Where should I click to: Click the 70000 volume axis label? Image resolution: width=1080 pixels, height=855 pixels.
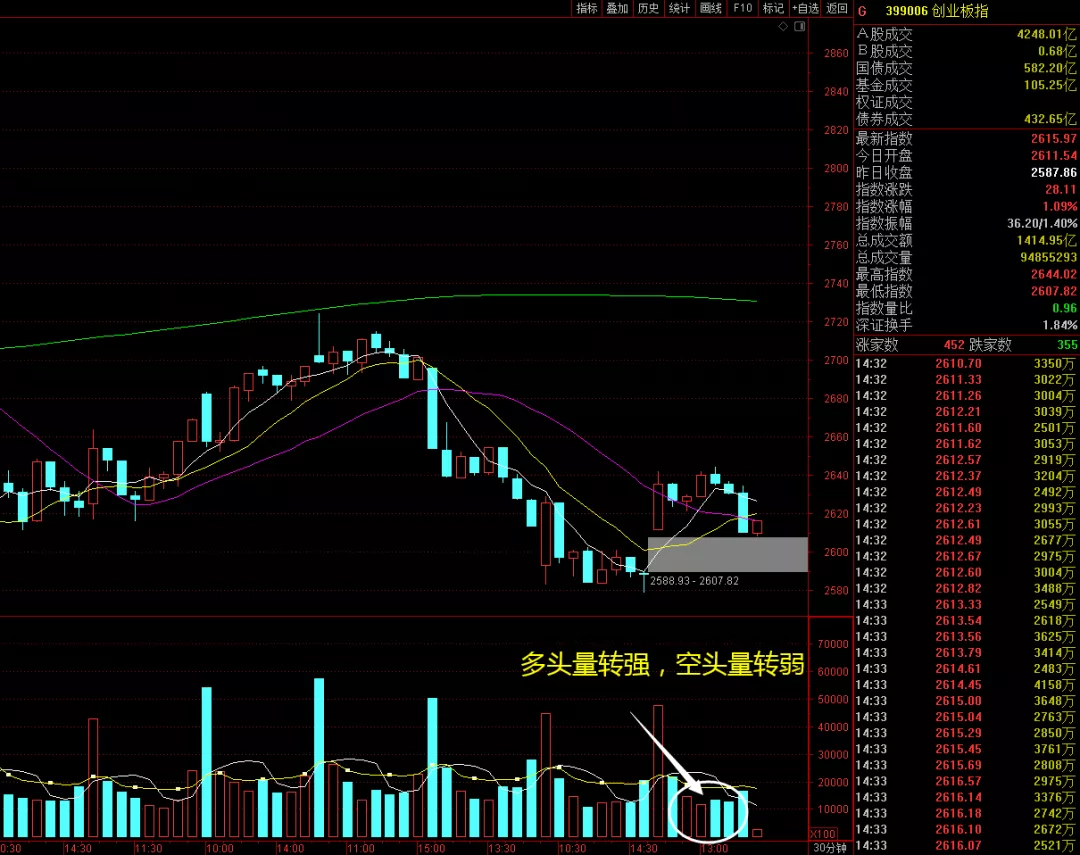(833, 644)
